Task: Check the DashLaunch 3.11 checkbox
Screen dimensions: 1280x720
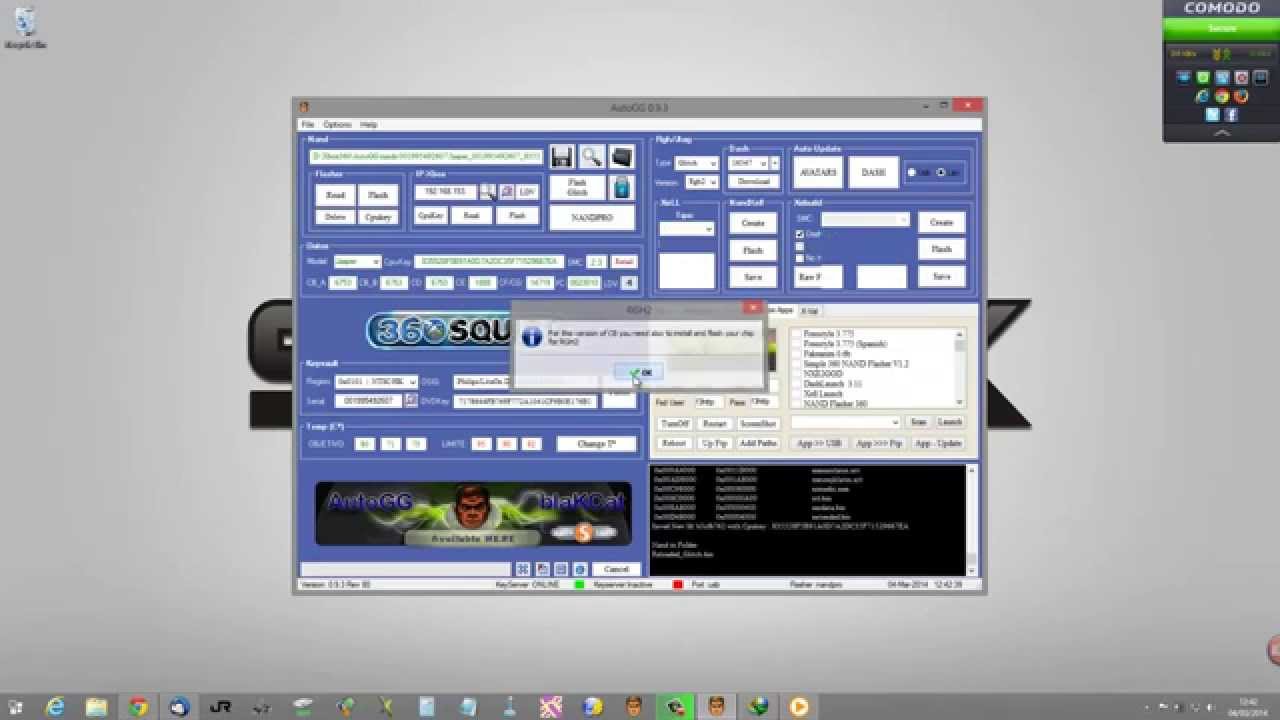Action: [x=796, y=384]
